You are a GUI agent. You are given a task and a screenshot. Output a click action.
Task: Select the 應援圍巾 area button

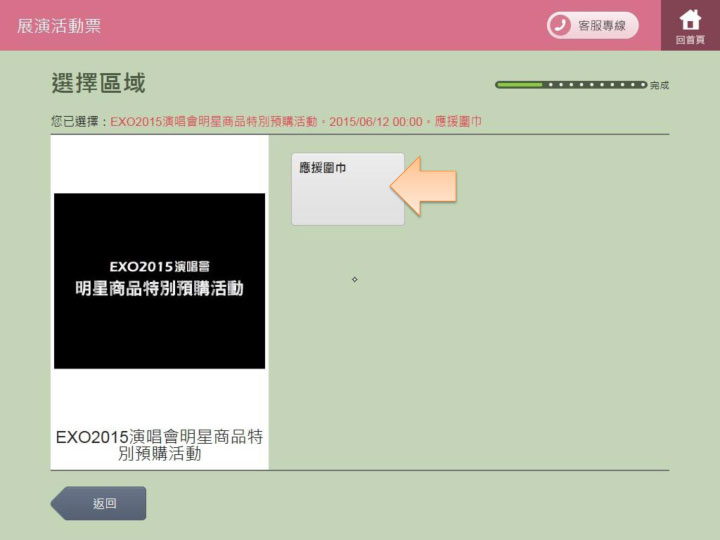[348, 189]
